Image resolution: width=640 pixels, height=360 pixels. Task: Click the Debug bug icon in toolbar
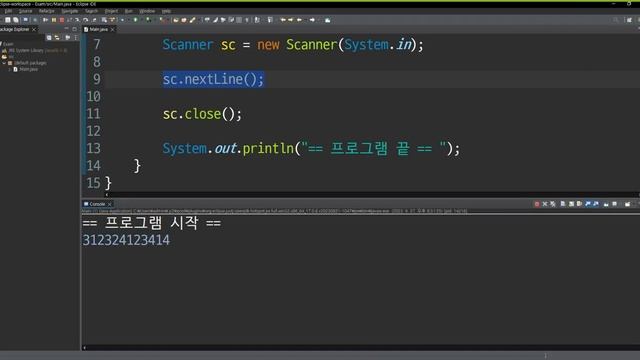(x=122, y=20)
